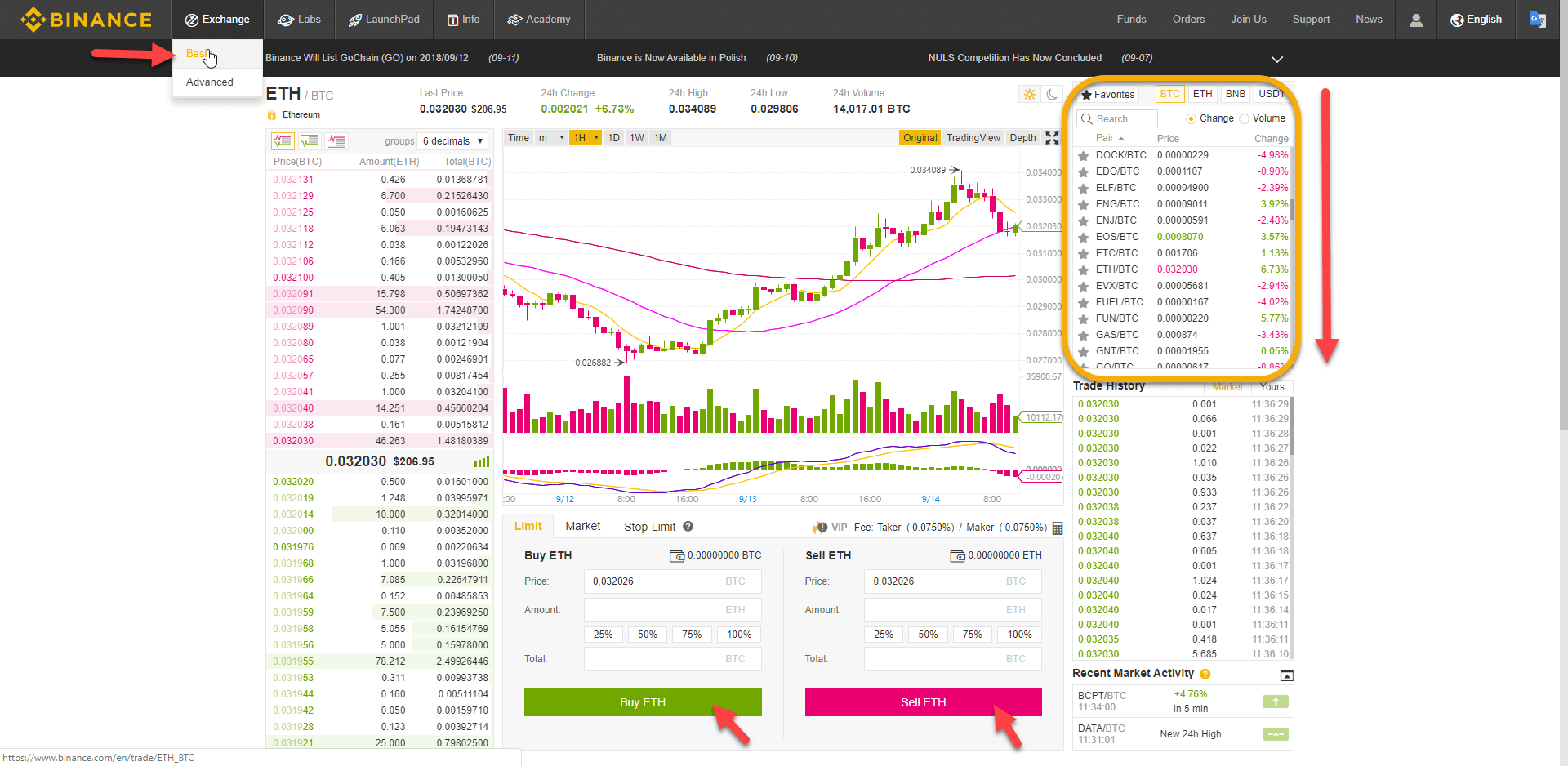Click DATA/BTC new high activity badge
The height and width of the screenshot is (766, 1568).
[1276, 734]
